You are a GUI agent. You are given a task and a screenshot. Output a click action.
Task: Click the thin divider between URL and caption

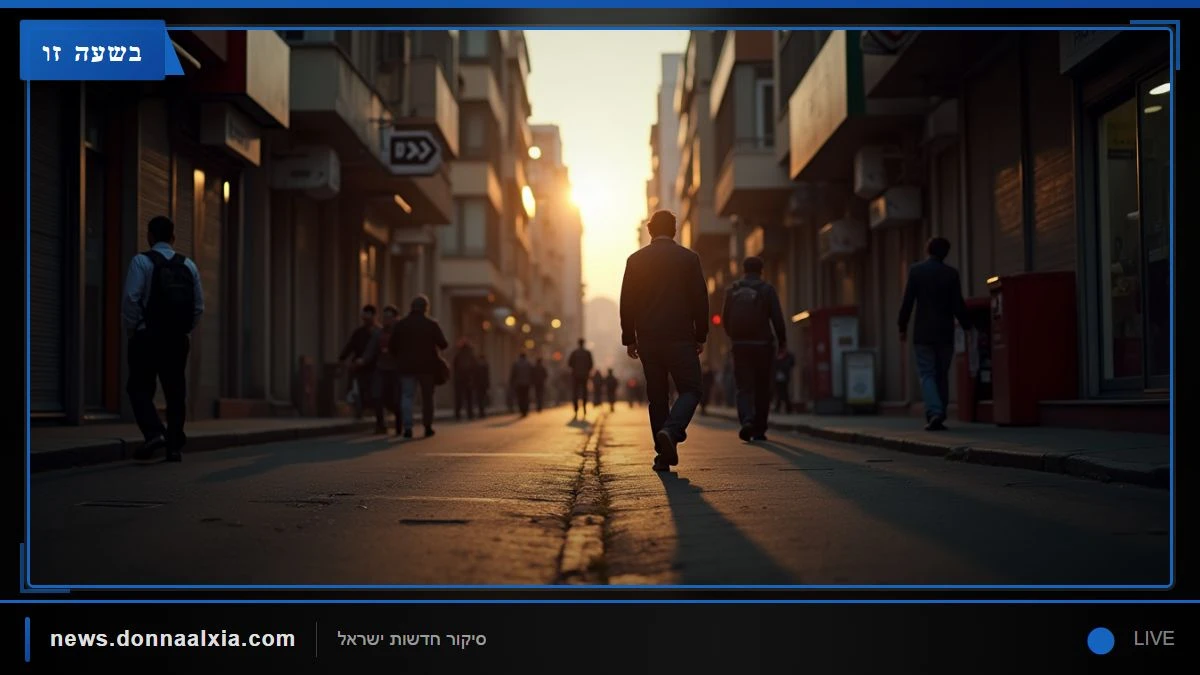click(316, 639)
